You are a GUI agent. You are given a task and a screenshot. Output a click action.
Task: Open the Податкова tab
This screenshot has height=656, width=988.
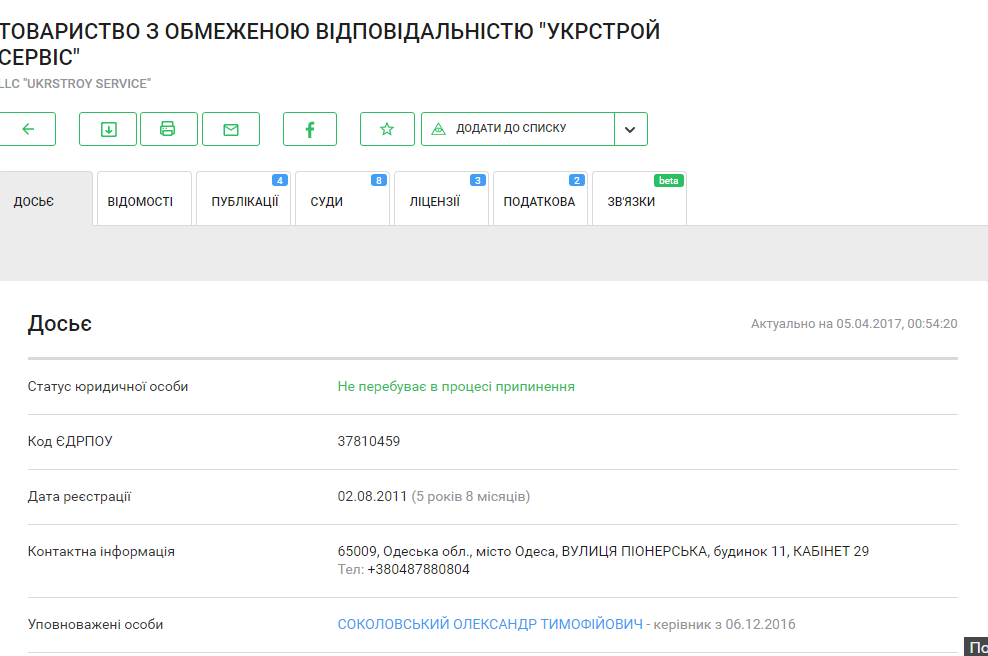point(539,201)
